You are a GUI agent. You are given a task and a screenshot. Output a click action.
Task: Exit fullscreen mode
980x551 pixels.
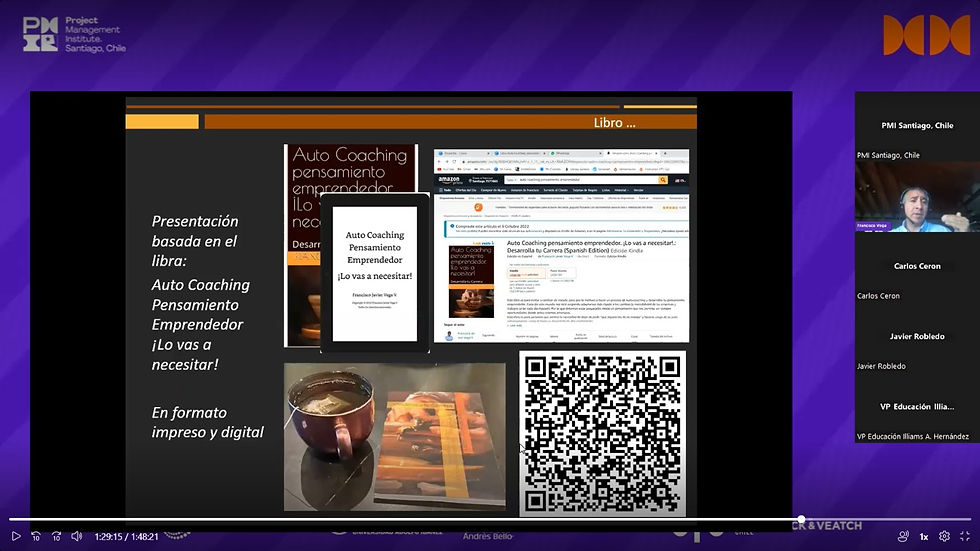pyautogui.click(x=965, y=536)
